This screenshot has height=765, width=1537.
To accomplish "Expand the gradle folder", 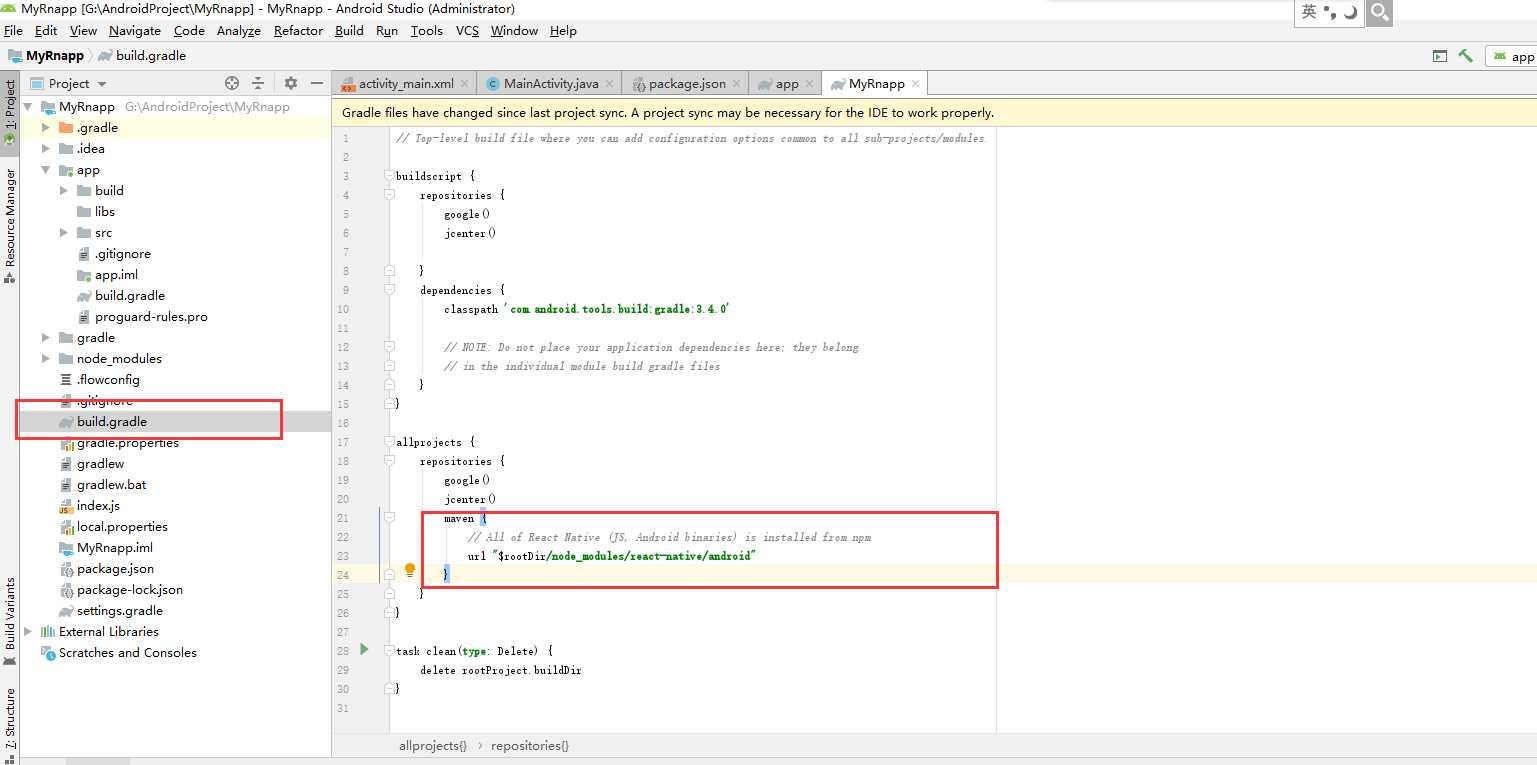I will pos(46,337).
